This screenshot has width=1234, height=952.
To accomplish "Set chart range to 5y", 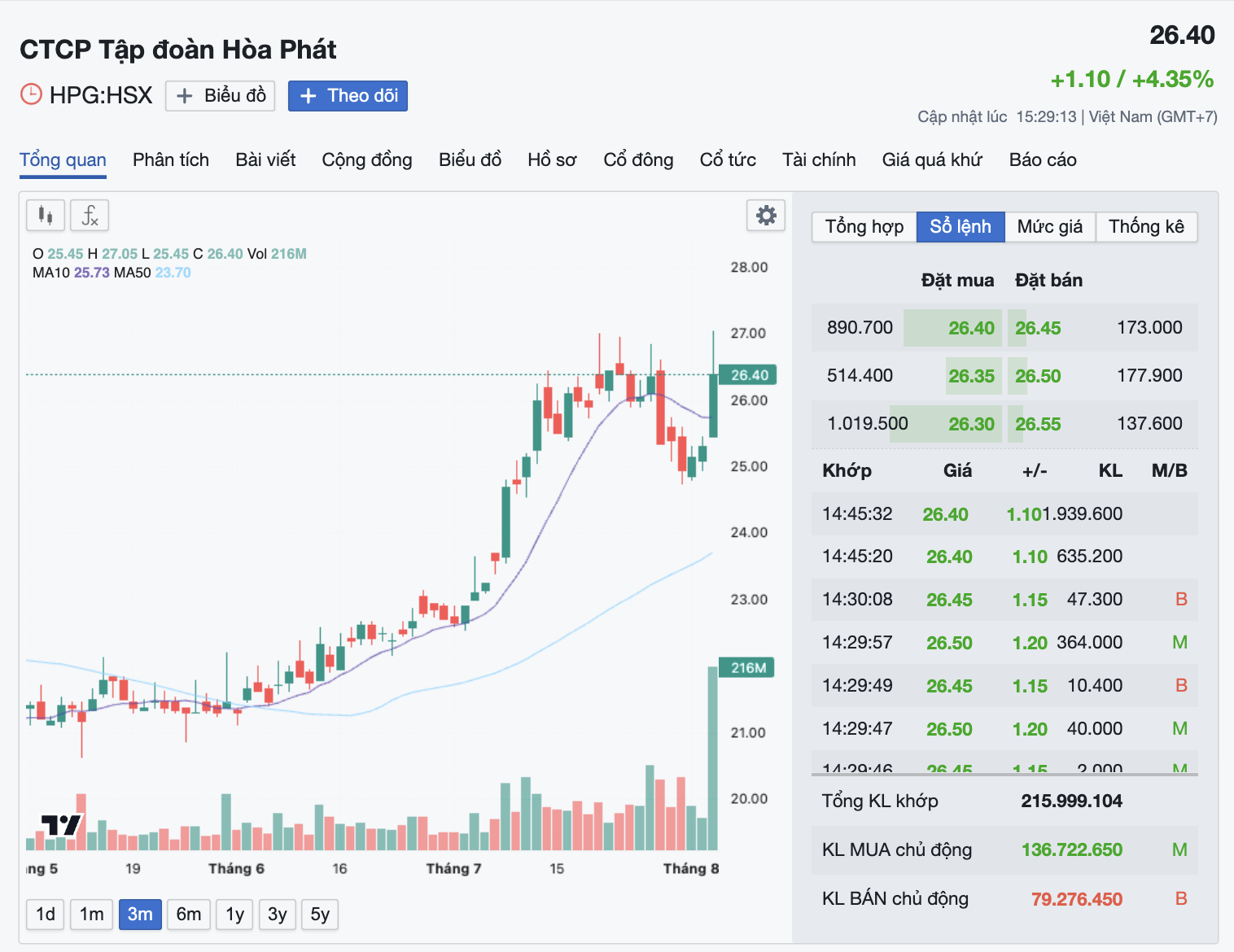I will pyautogui.click(x=320, y=915).
